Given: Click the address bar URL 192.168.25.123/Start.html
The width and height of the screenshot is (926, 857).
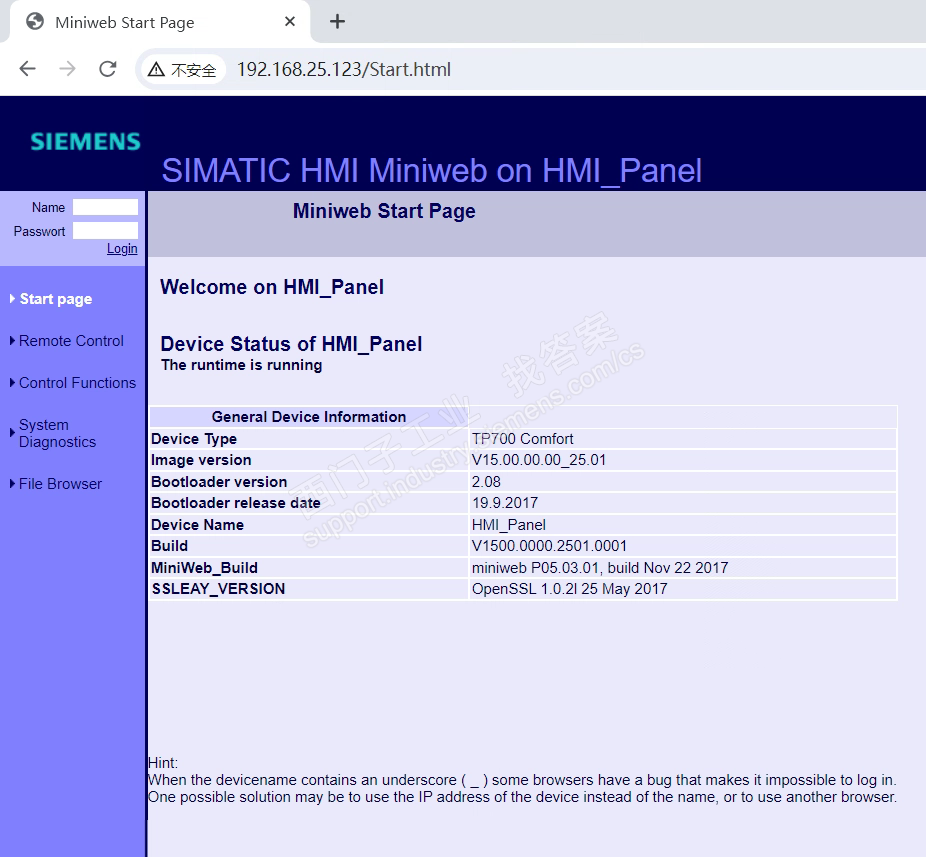Looking at the screenshot, I should [x=344, y=70].
